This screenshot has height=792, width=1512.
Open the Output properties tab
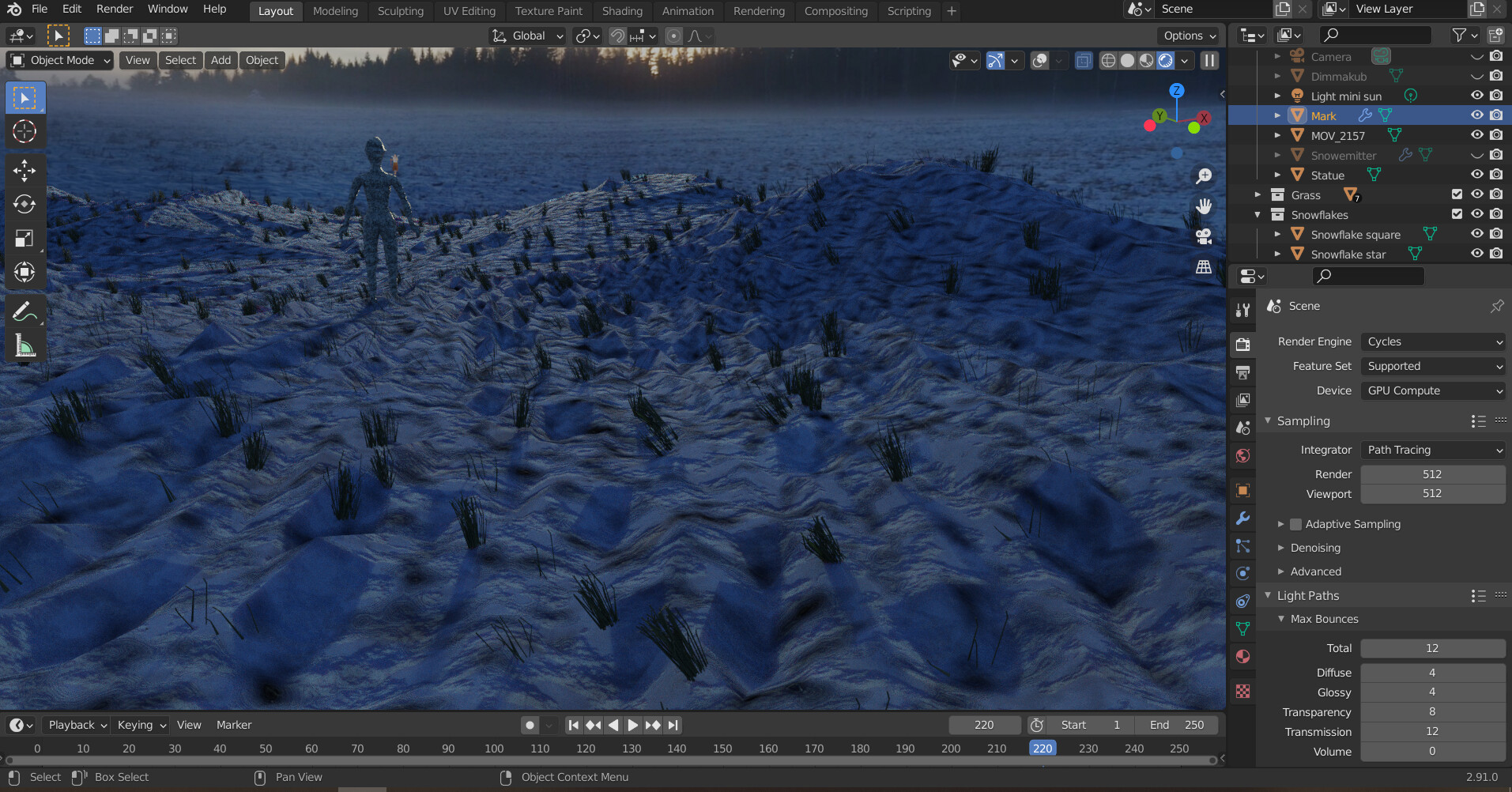1243,372
